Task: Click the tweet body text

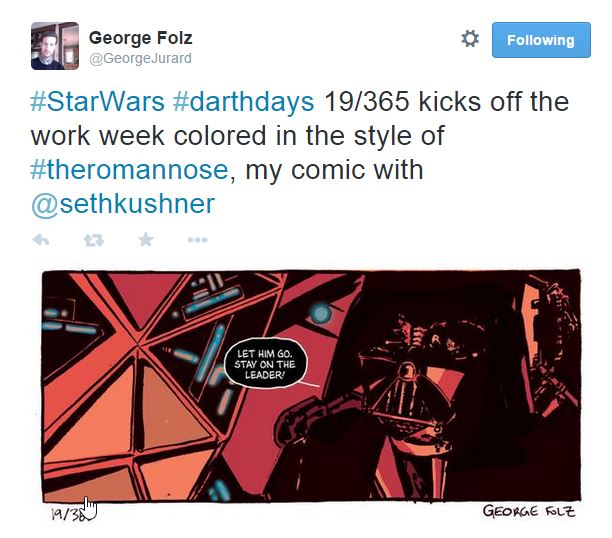Action: pyautogui.click(x=300, y=153)
